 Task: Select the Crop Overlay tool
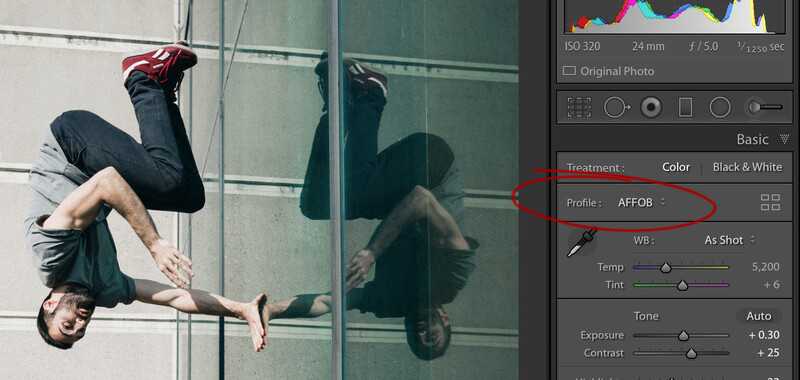click(x=579, y=107)
